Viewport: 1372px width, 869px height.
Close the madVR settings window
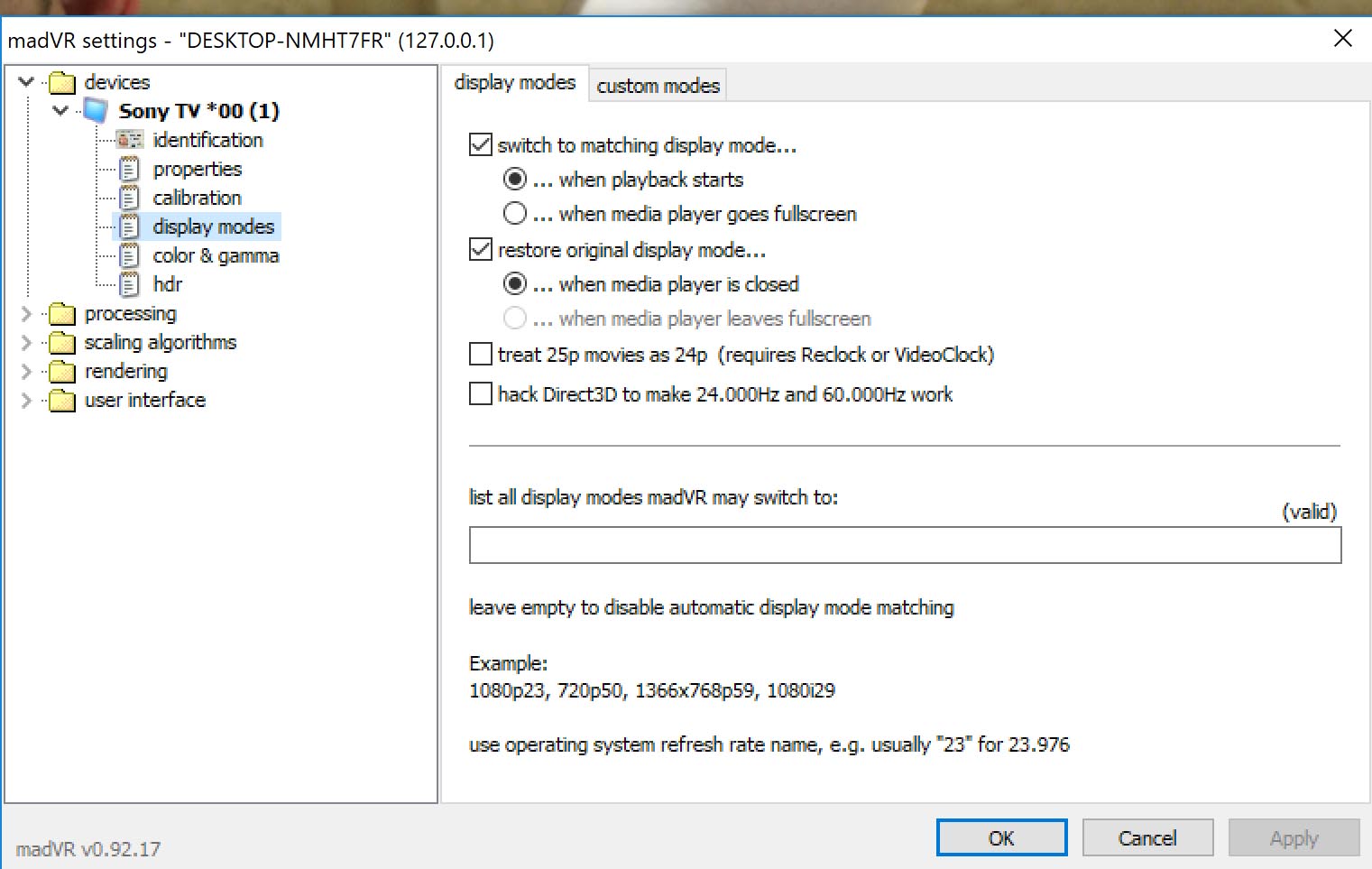1342,38
